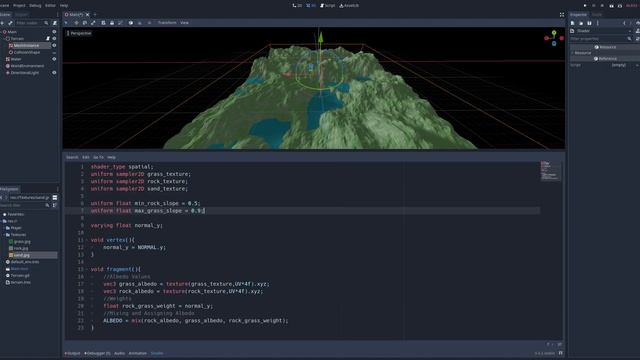This screenshot has height=360, width=640.
Task: Click the play custom scene icon
Action: (620, 6)
